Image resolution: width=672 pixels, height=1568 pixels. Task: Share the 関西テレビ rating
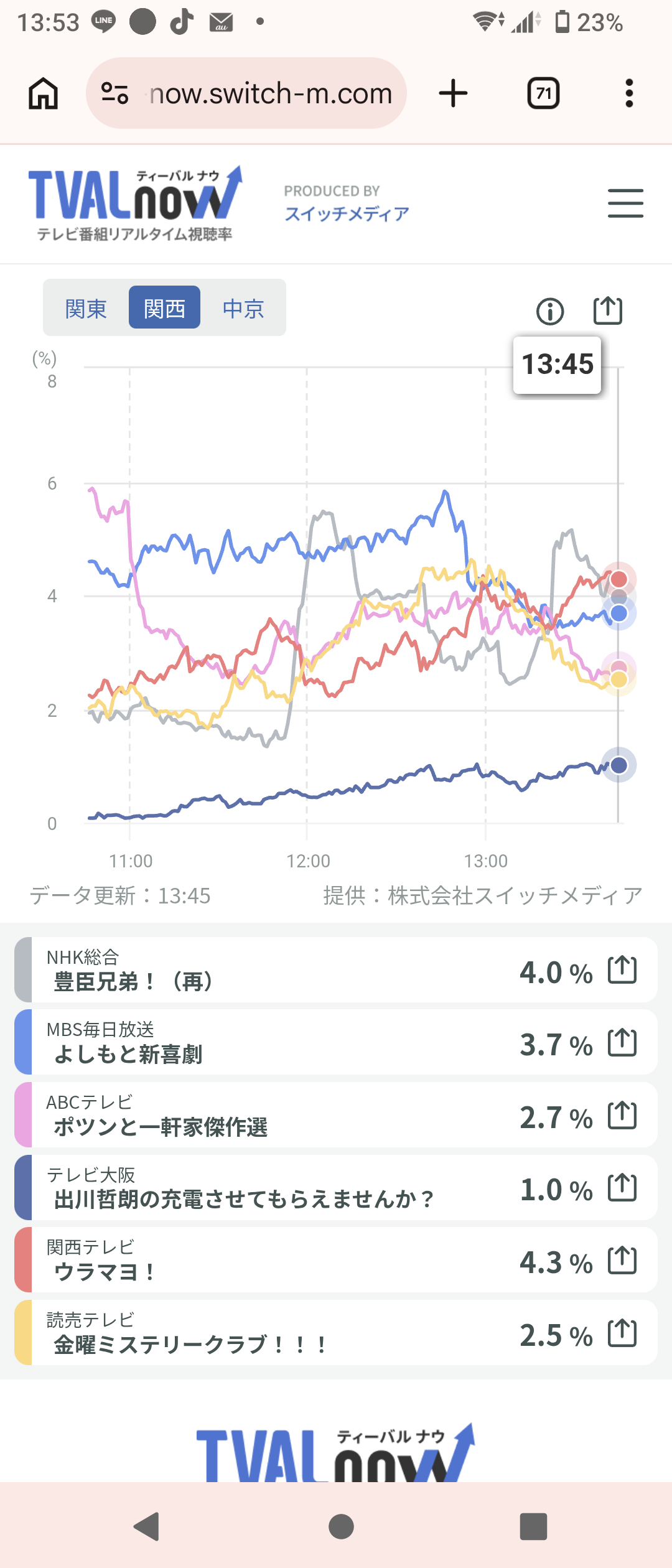pos(622,1261)
